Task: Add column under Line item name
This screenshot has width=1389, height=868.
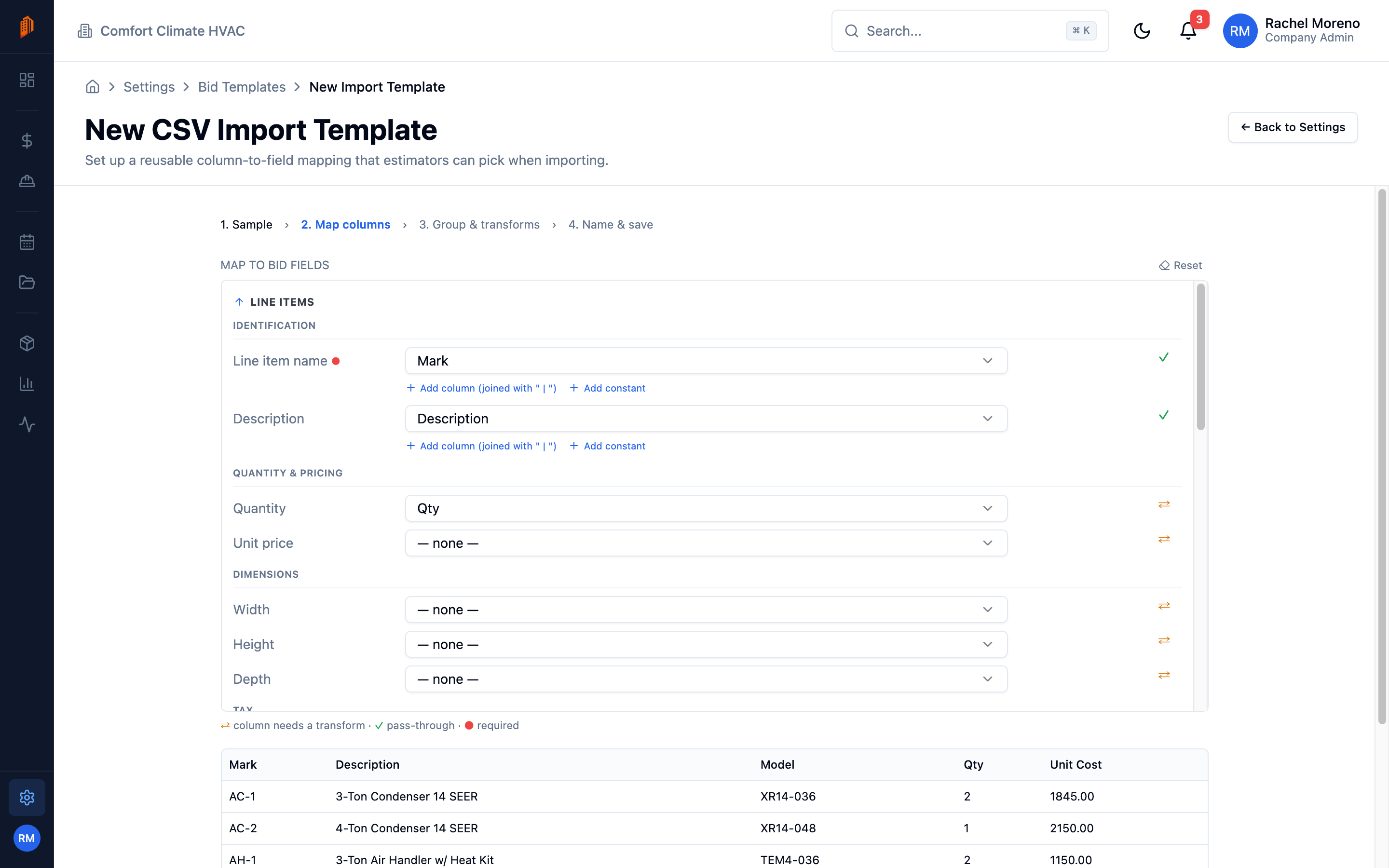Action: pyautogui.click(x=481, y=388)
